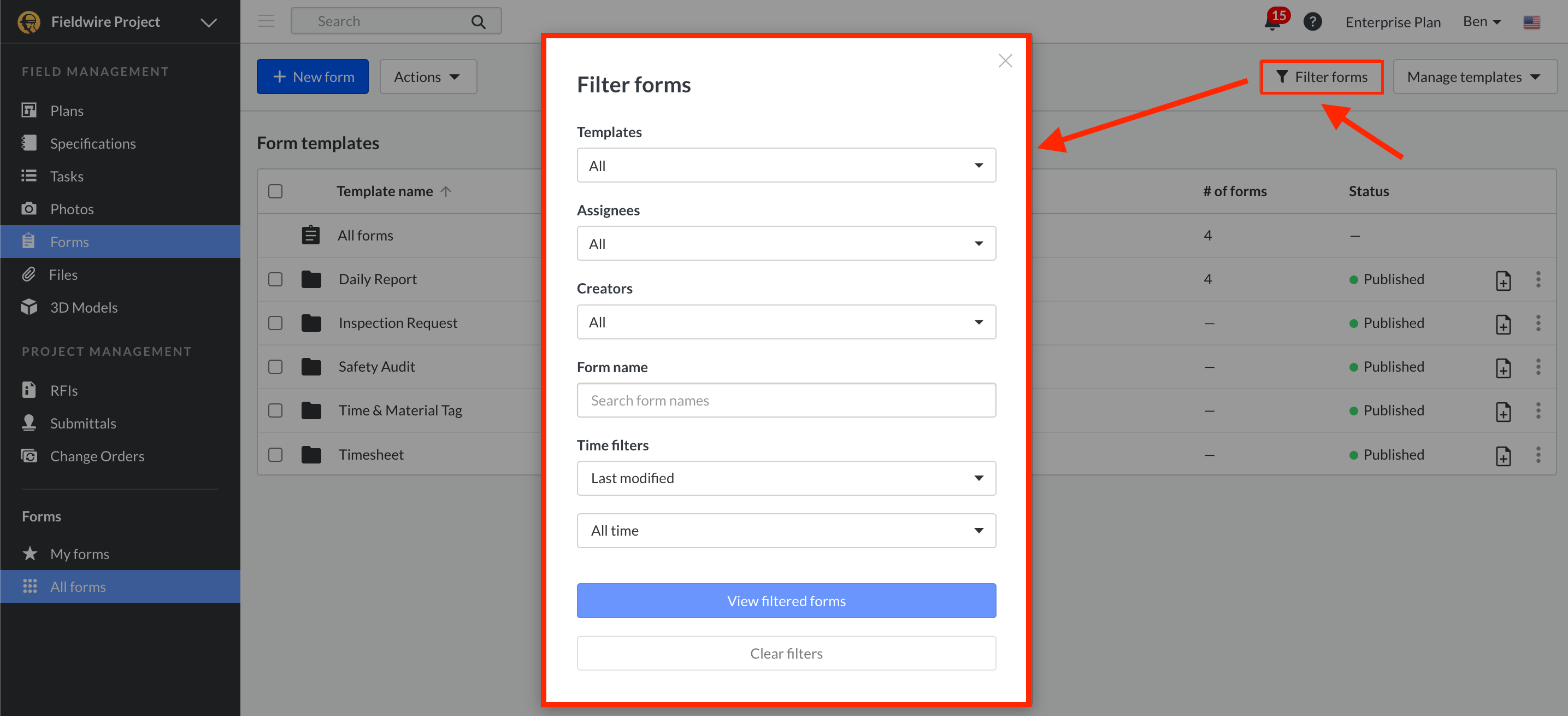Toggle the select-all templates checkbox
This screenshot has width=1568, height=716.
click(x=275, y=192)
